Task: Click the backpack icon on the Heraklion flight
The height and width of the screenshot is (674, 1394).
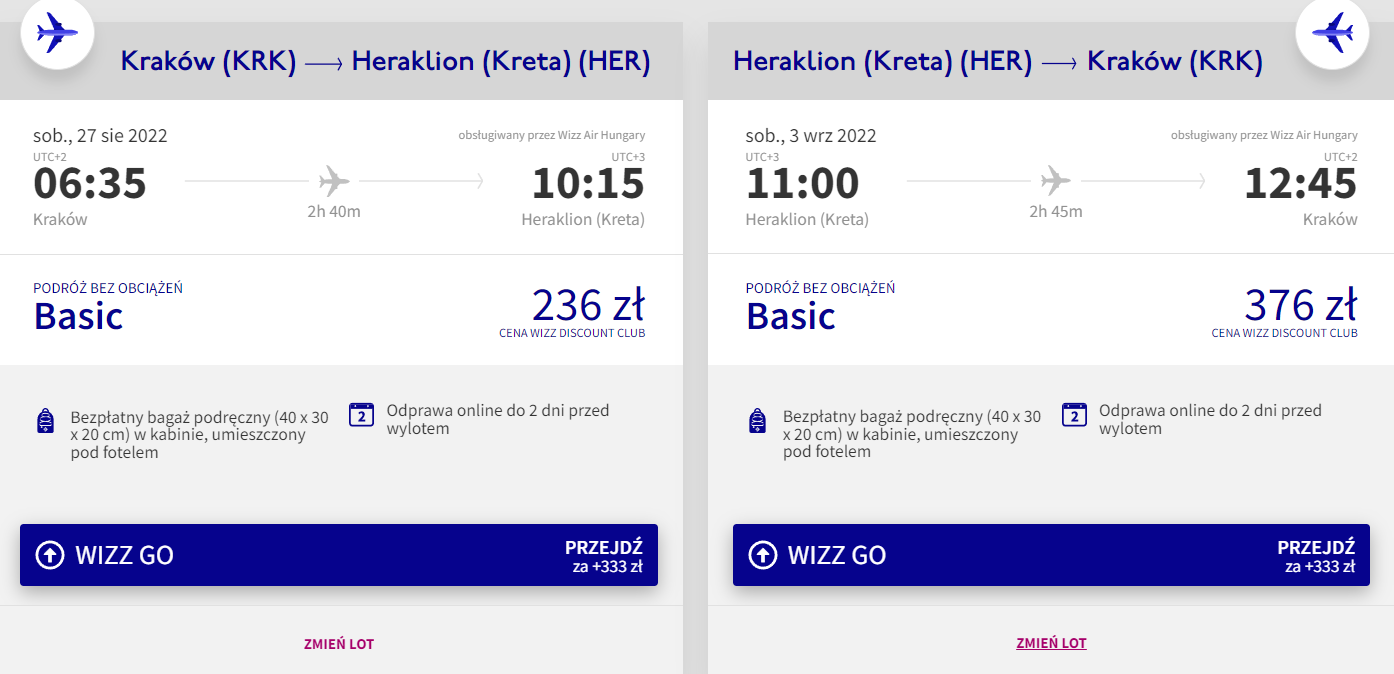Action: (758, 421)
